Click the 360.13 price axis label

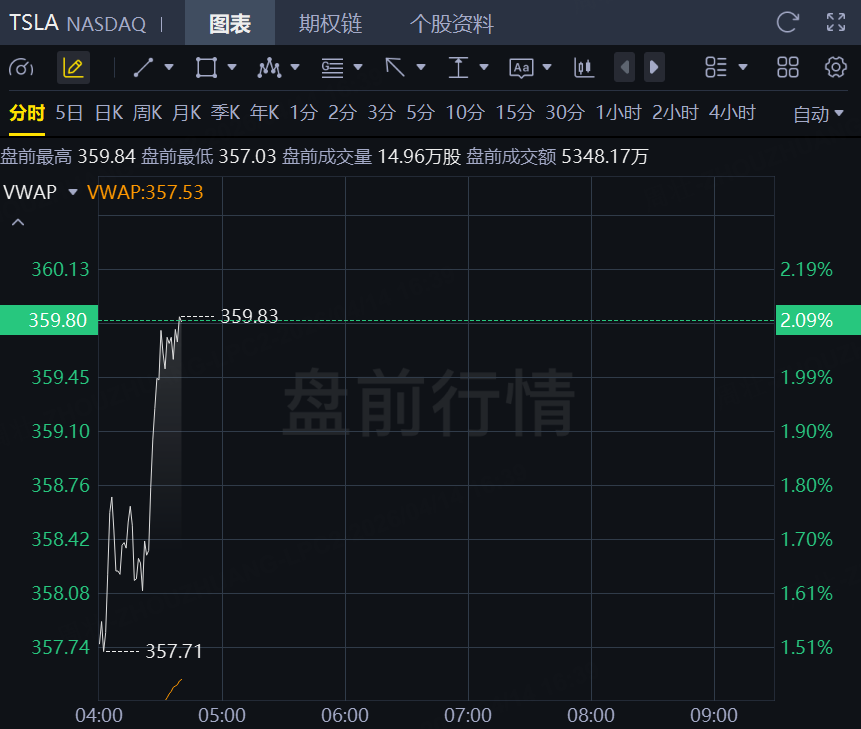click(x=60, y=270)
